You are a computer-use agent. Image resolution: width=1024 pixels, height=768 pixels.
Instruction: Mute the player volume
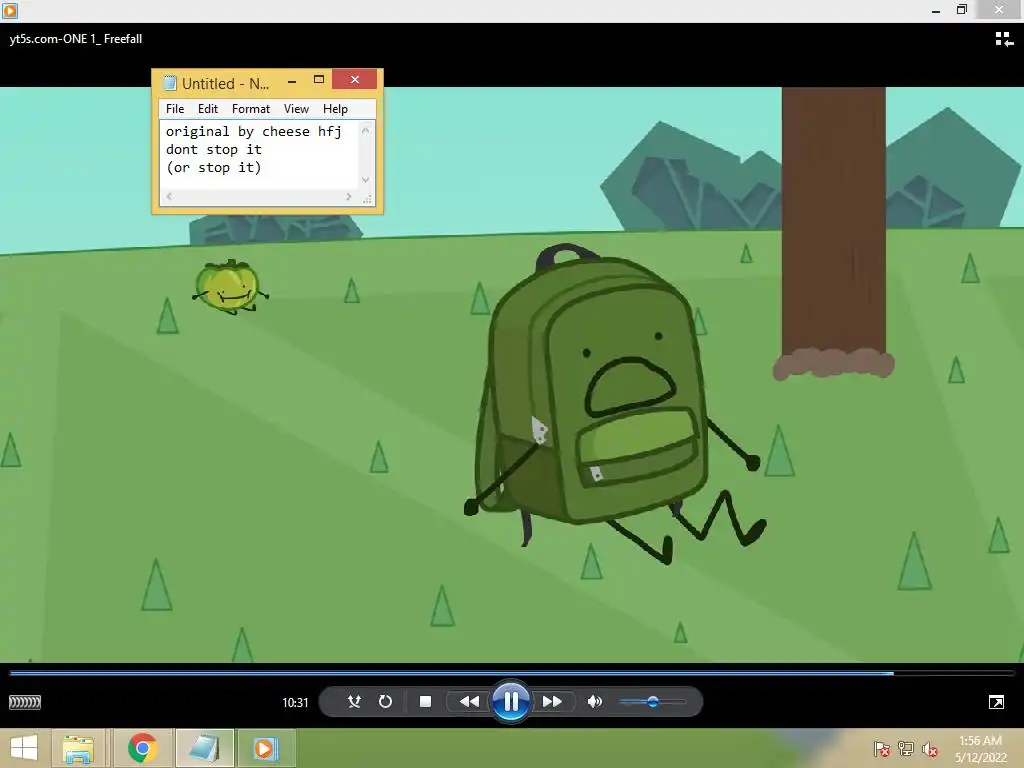pos(594,701)
